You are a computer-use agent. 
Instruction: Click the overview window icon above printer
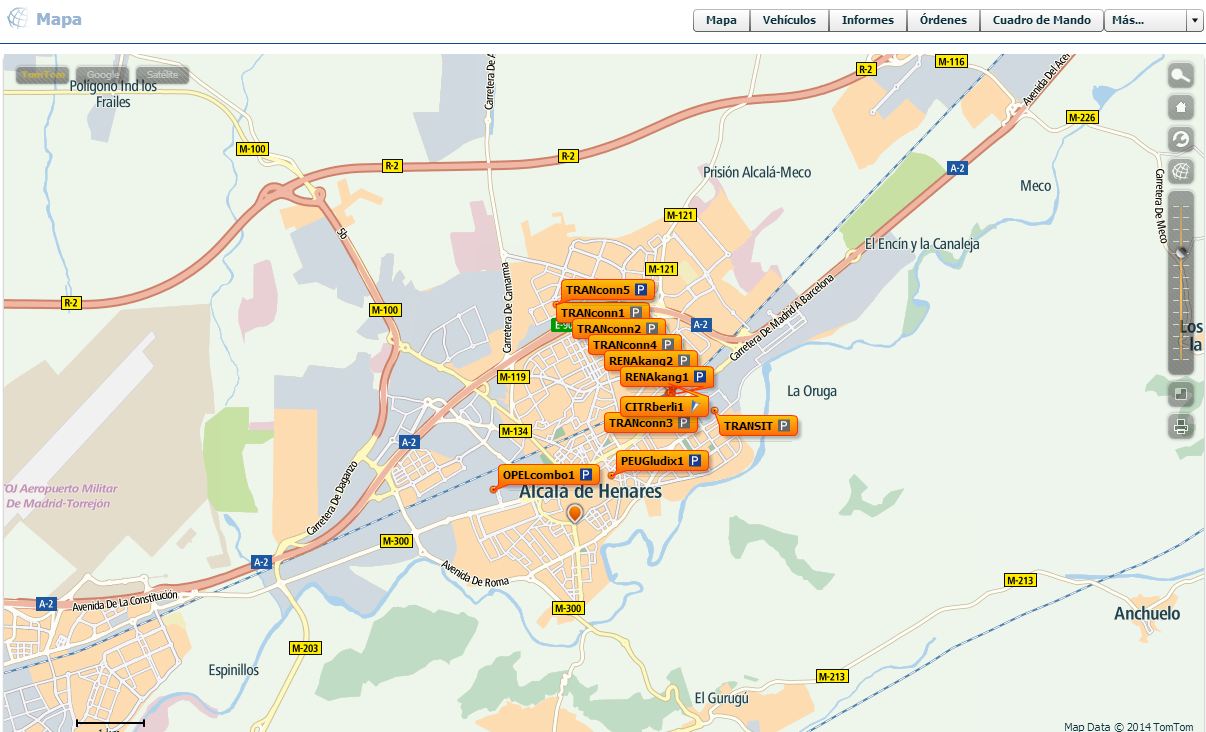point(1181,394)
